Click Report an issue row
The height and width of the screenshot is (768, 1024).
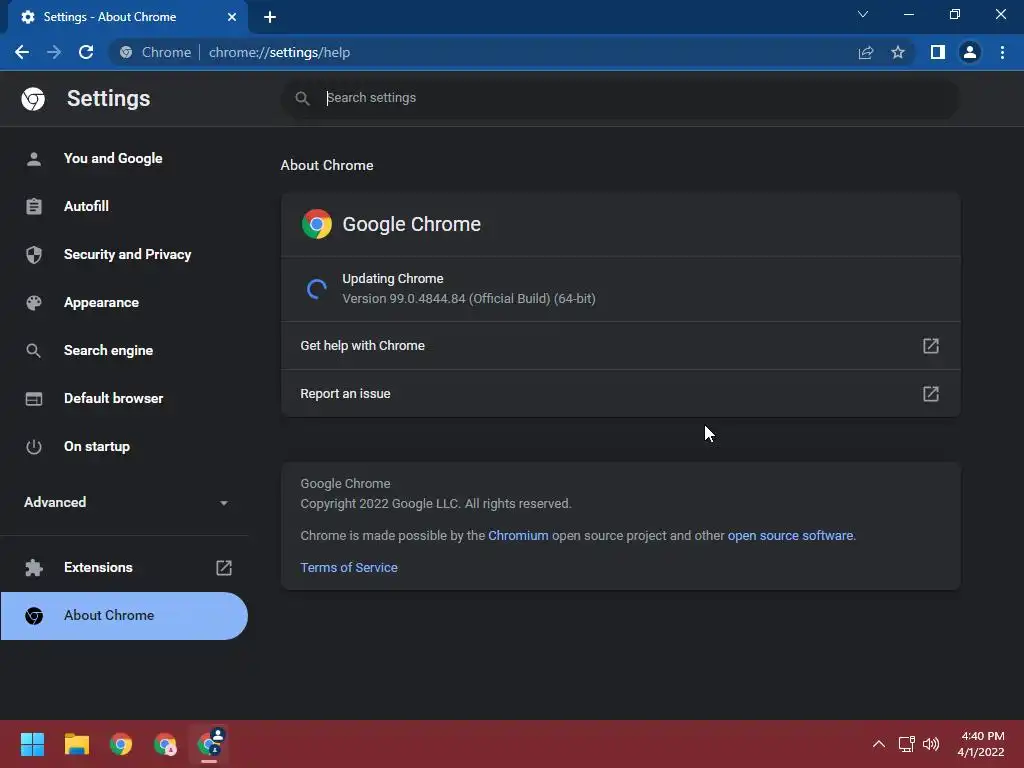[x=620, y=394]
